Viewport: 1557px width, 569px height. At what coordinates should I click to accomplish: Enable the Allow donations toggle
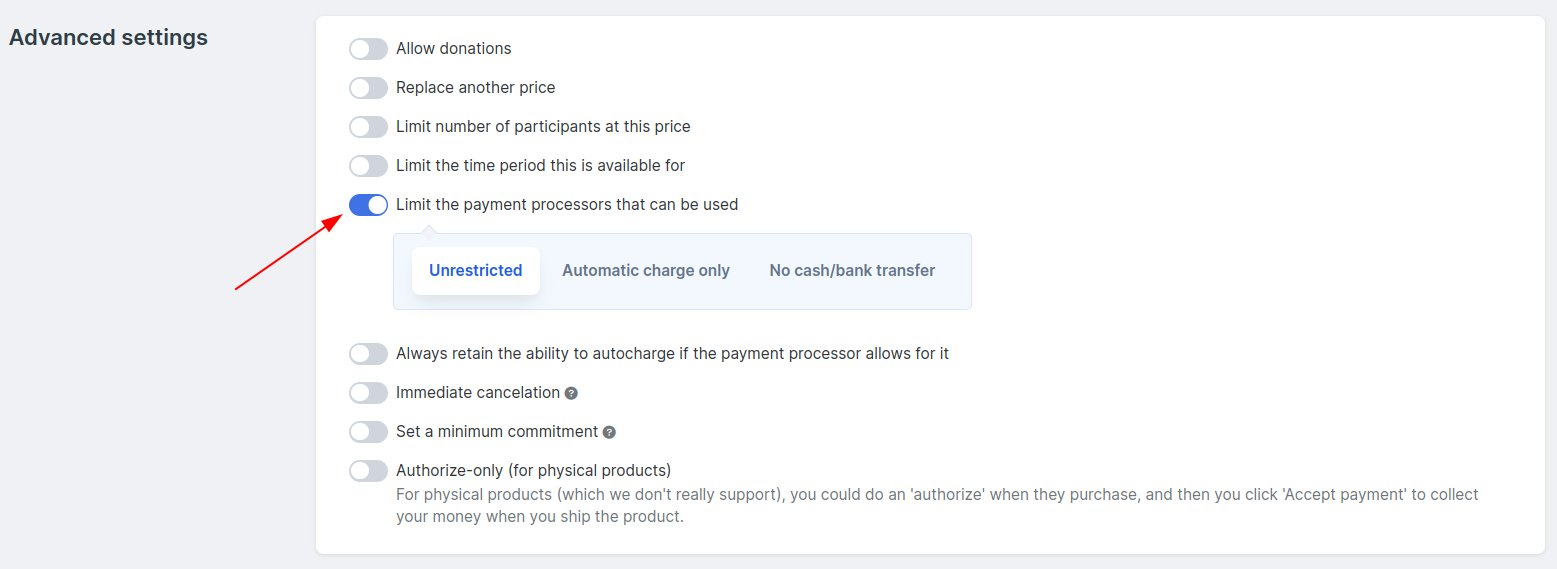pos(368,49)
